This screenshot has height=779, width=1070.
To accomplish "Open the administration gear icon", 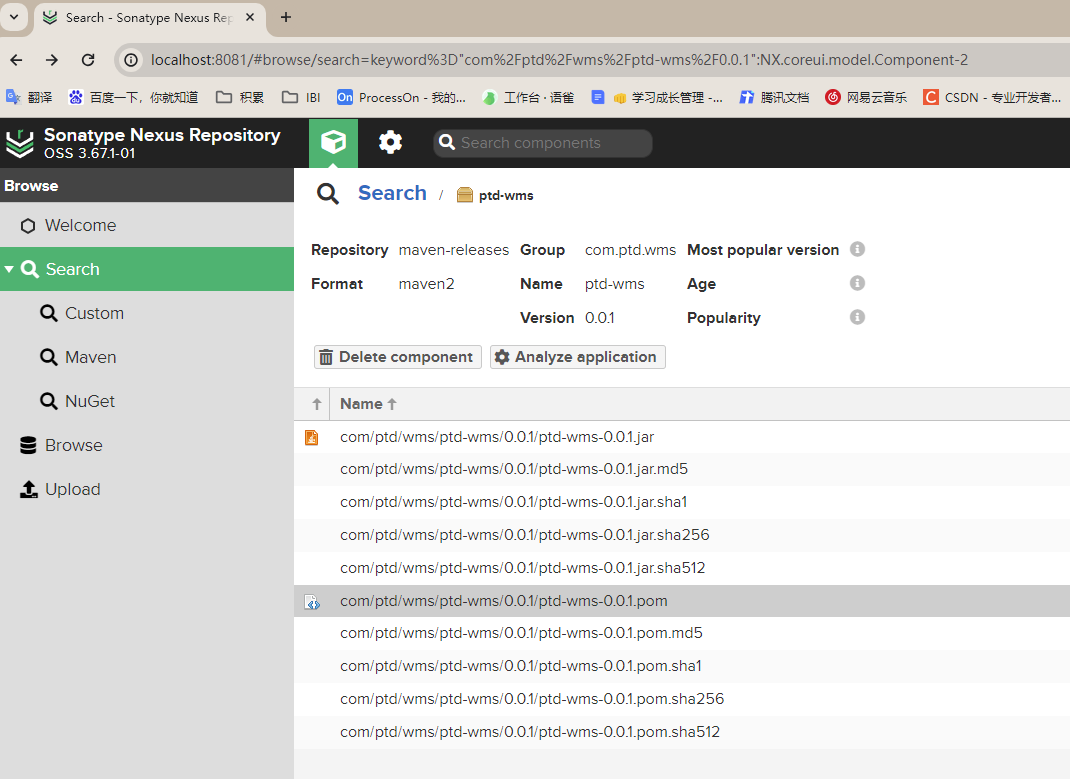I will 390,143.
